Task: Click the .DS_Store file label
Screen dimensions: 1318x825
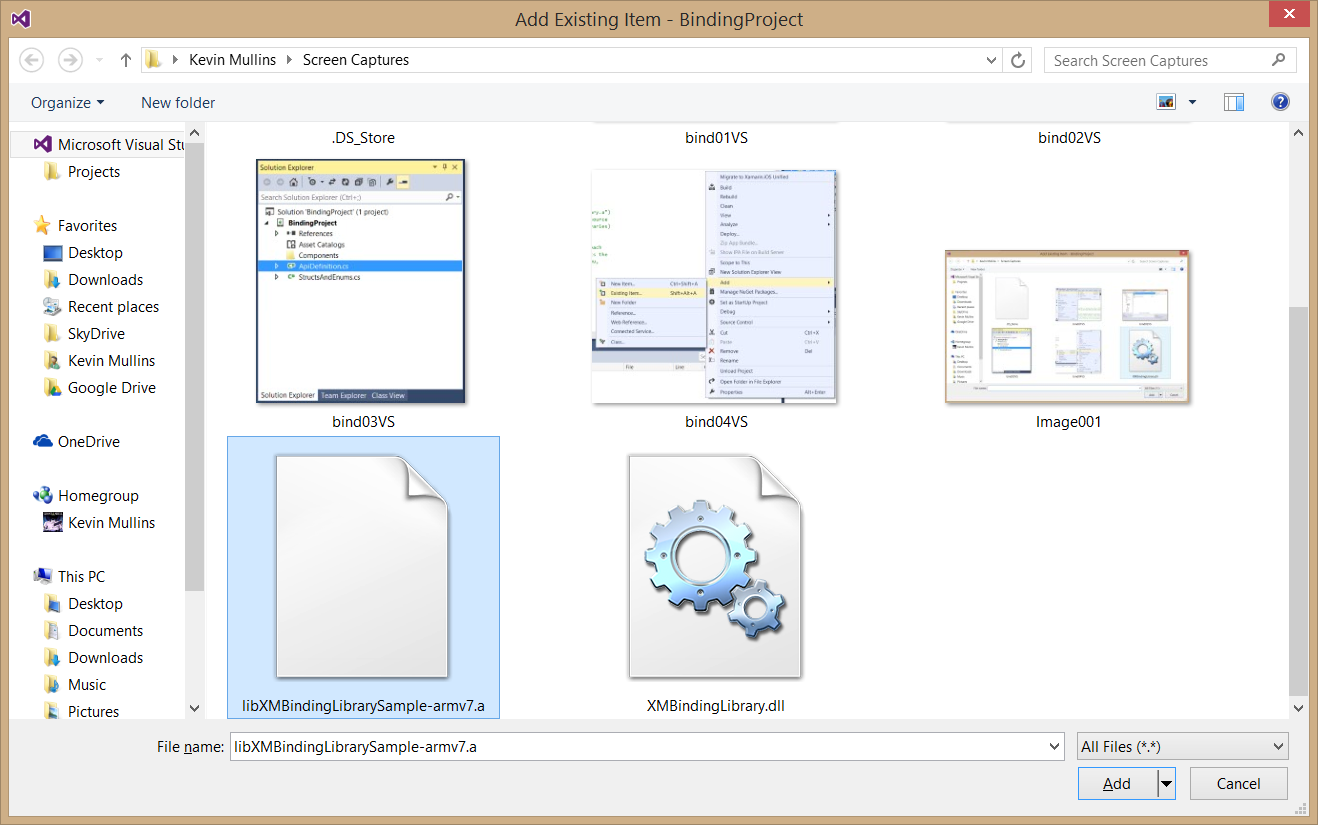Action: 363,138
